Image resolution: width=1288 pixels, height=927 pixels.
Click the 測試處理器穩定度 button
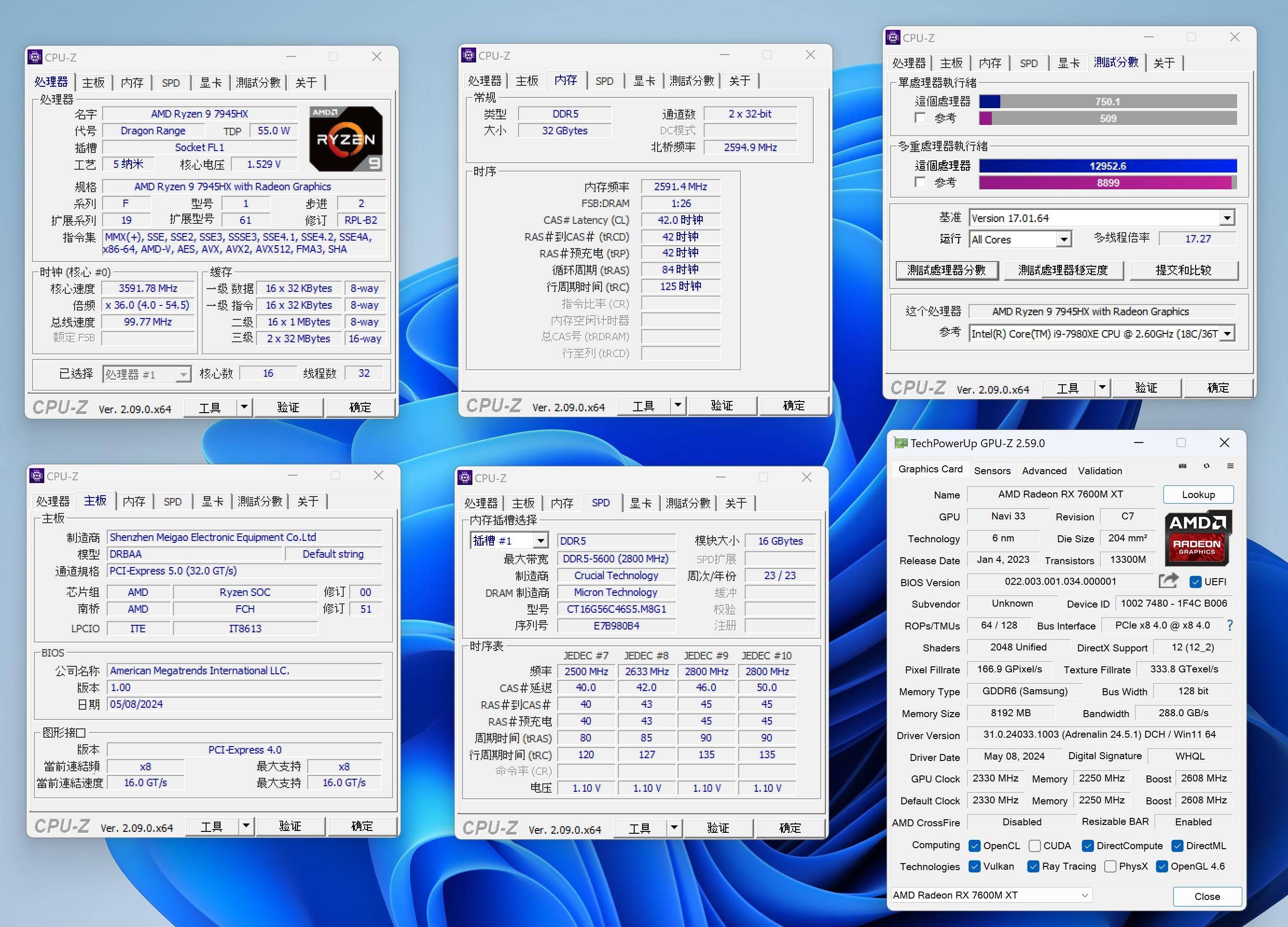(1063, 270)
